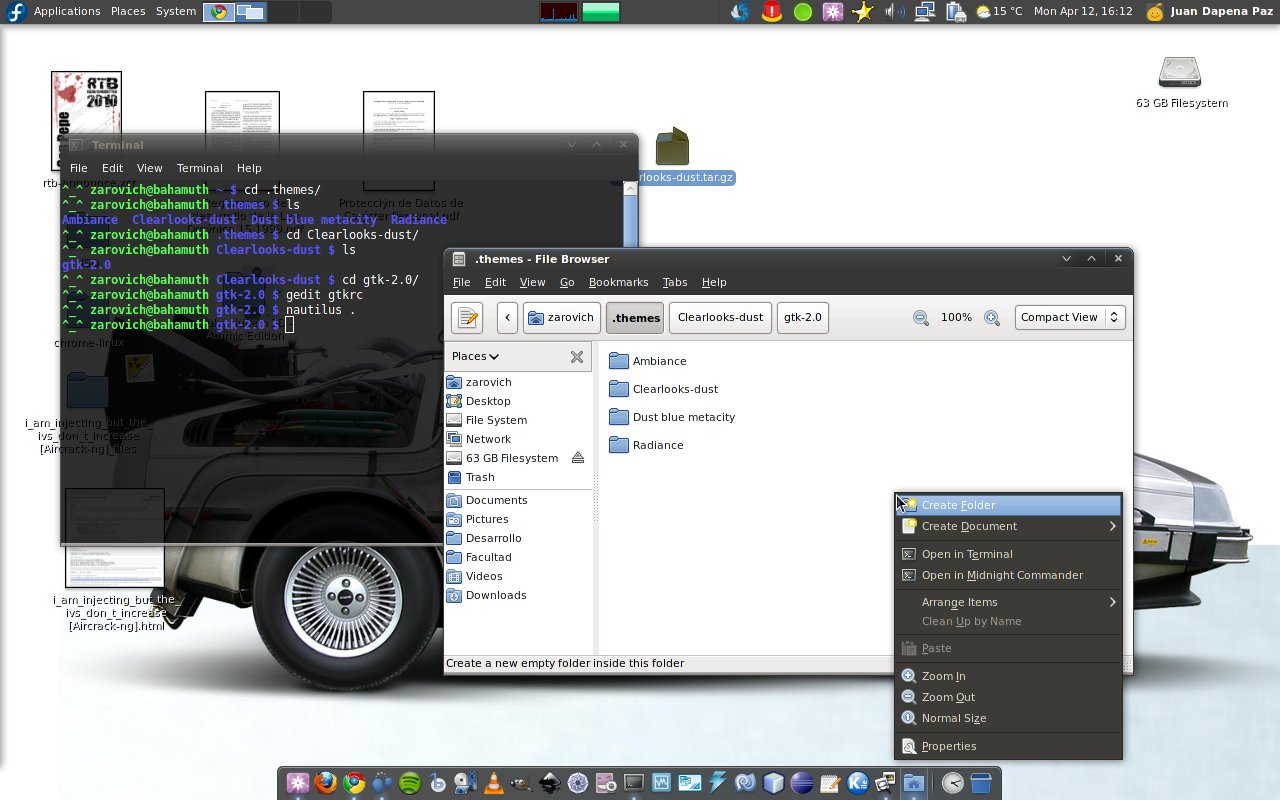Close the Places sidebar with X

577,356
